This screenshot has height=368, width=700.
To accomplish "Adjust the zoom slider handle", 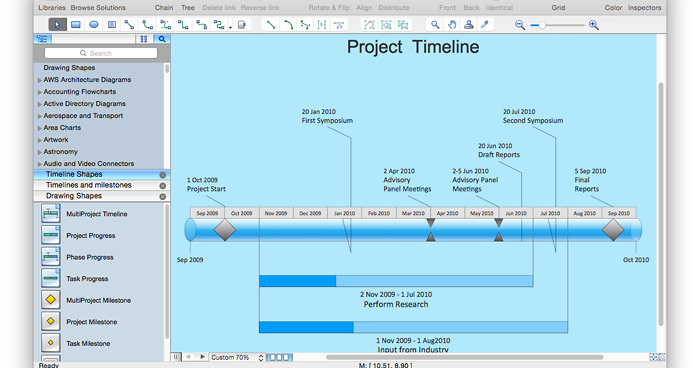I will click(542, 25).
